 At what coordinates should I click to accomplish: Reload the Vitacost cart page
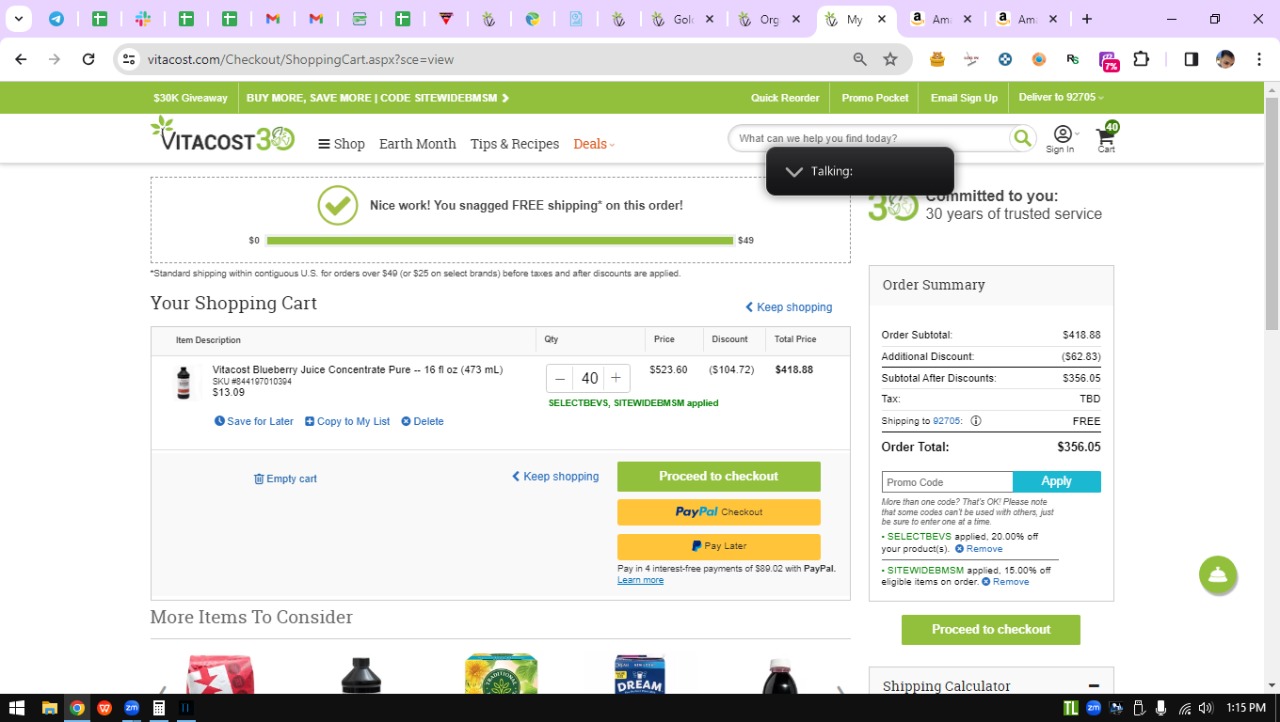88,59
